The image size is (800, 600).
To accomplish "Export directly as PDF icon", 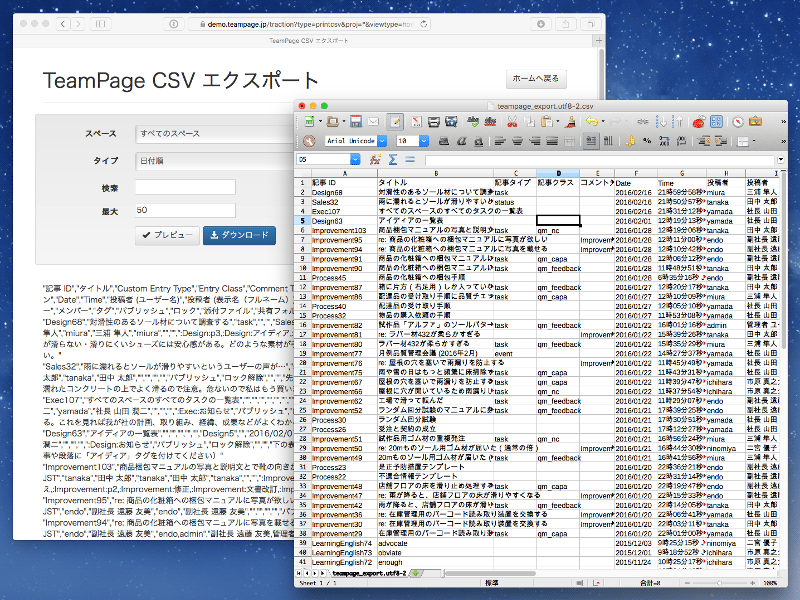I will coord(416,121).
